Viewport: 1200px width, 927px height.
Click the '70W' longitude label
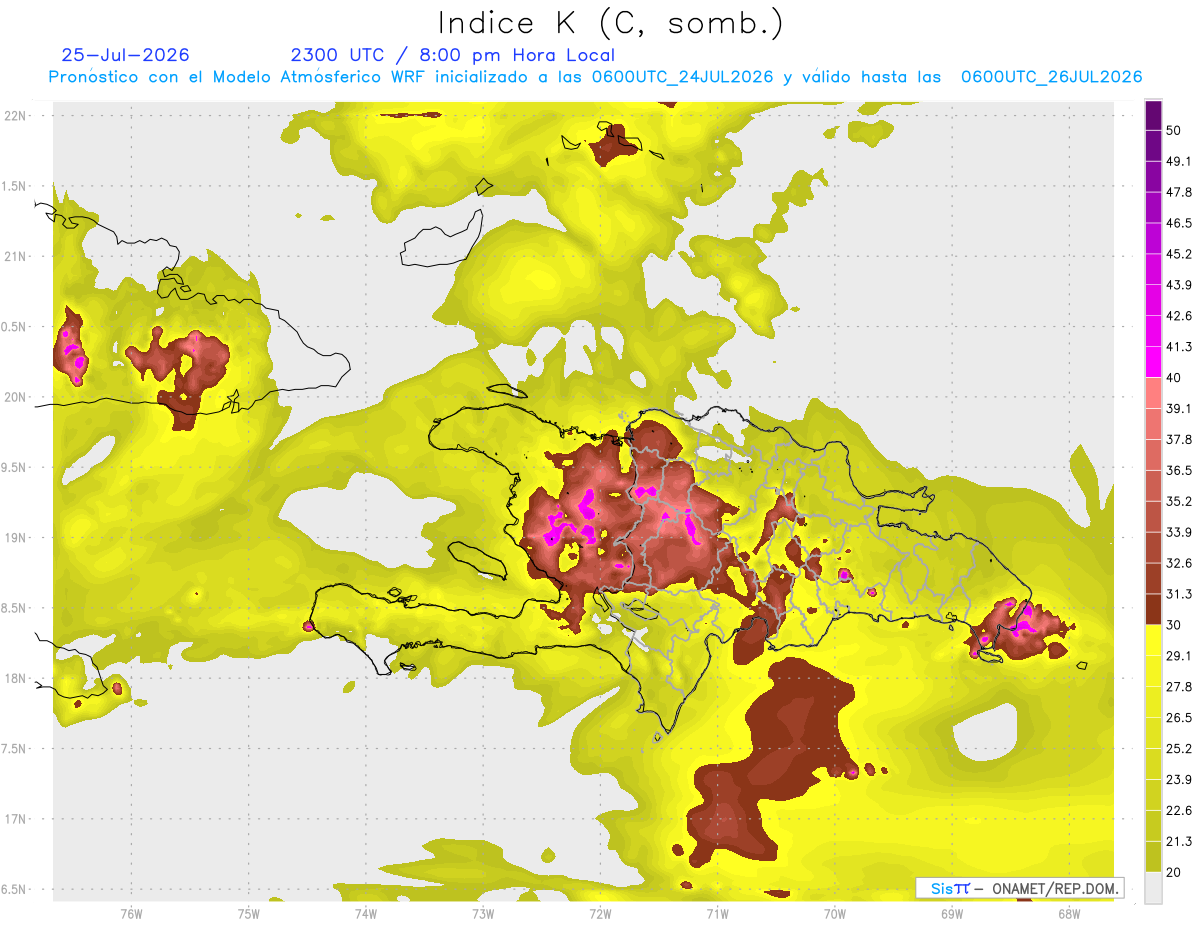point(835,913)
